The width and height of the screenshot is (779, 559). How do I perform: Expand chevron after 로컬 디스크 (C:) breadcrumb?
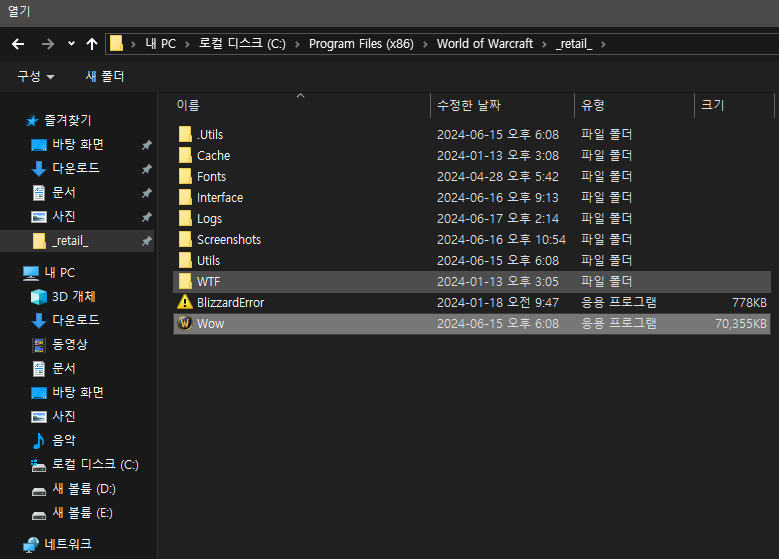click(x=297, y=44)
